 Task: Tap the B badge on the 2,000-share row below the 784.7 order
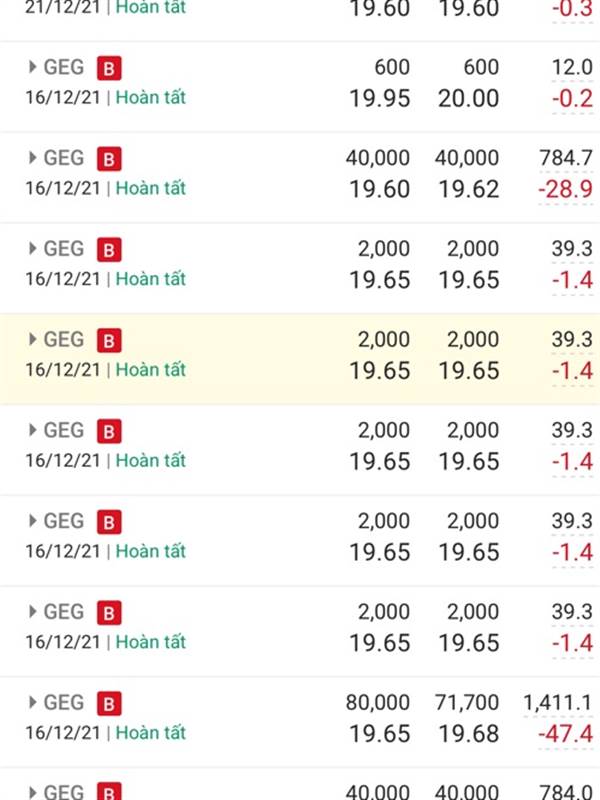(109, 249)
